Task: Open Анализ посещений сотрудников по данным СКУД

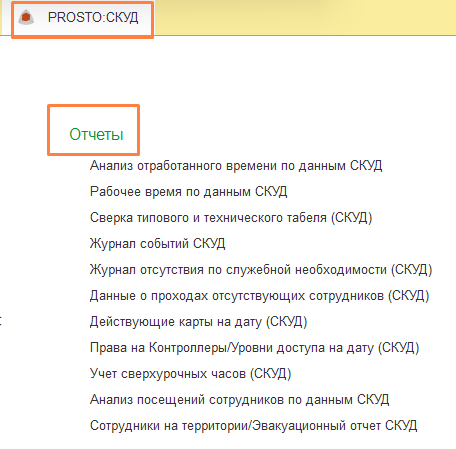Action: click(x=240, y=400)
